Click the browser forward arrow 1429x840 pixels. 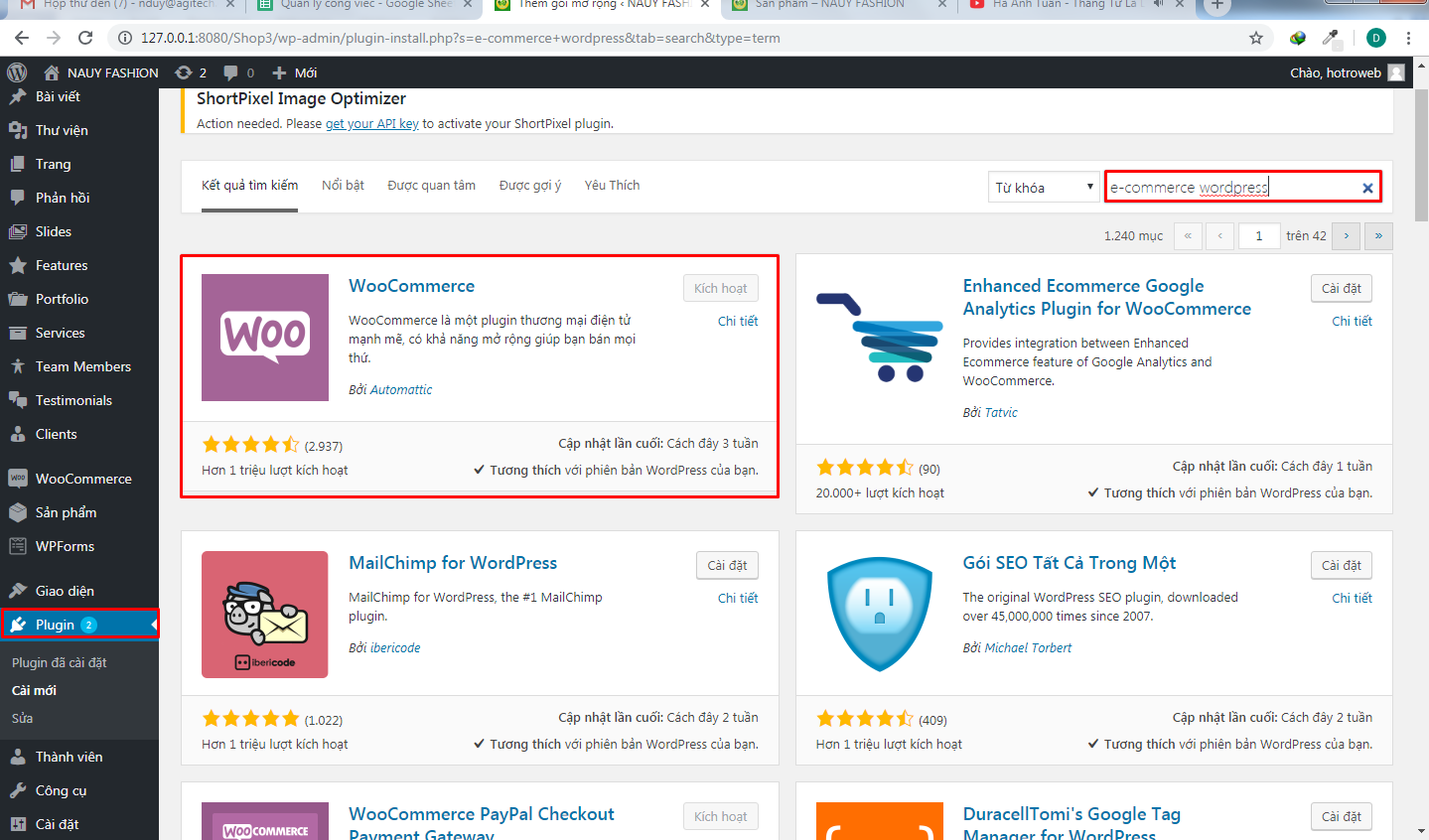54,38
